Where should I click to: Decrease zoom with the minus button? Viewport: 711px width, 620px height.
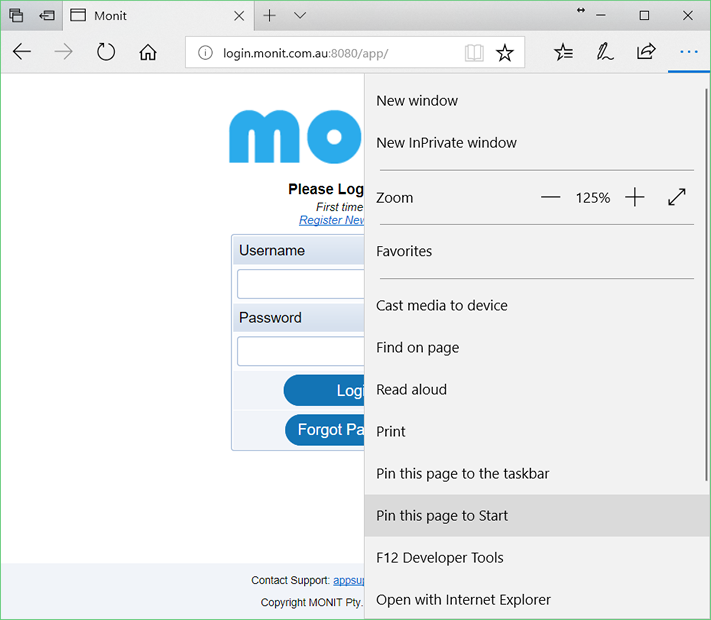pyautogui.click(x=550, y=197)
